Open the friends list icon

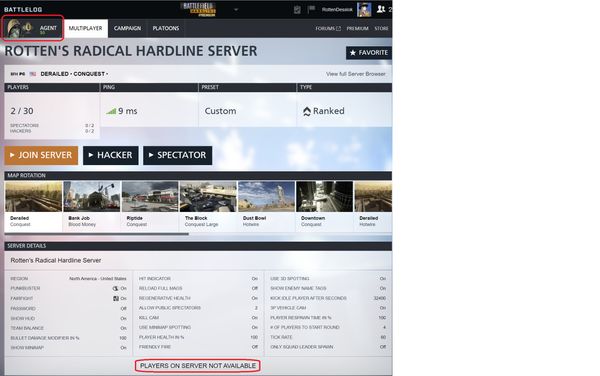tap(381, 9)
